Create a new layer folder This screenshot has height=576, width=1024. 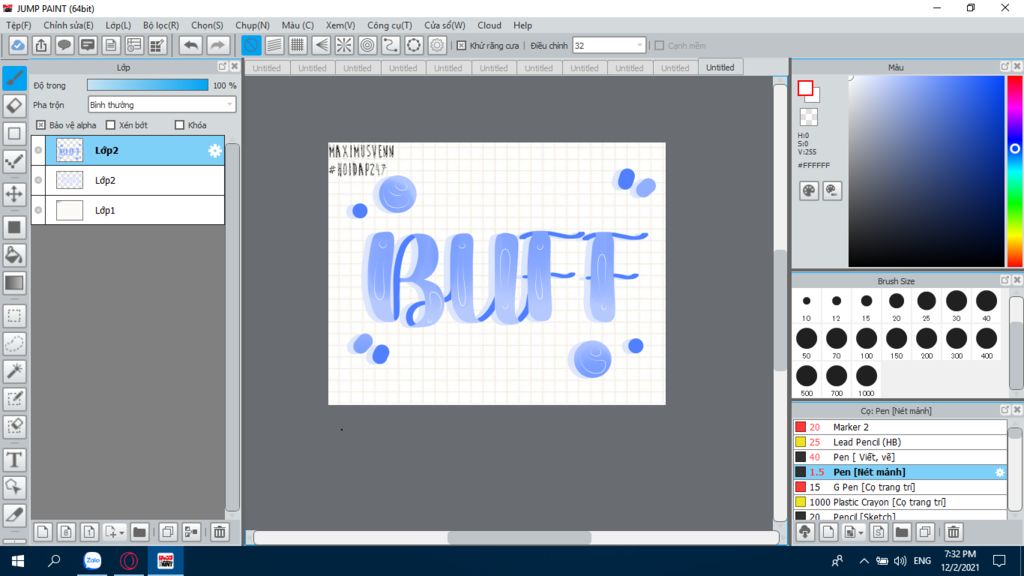pos(139,532)
